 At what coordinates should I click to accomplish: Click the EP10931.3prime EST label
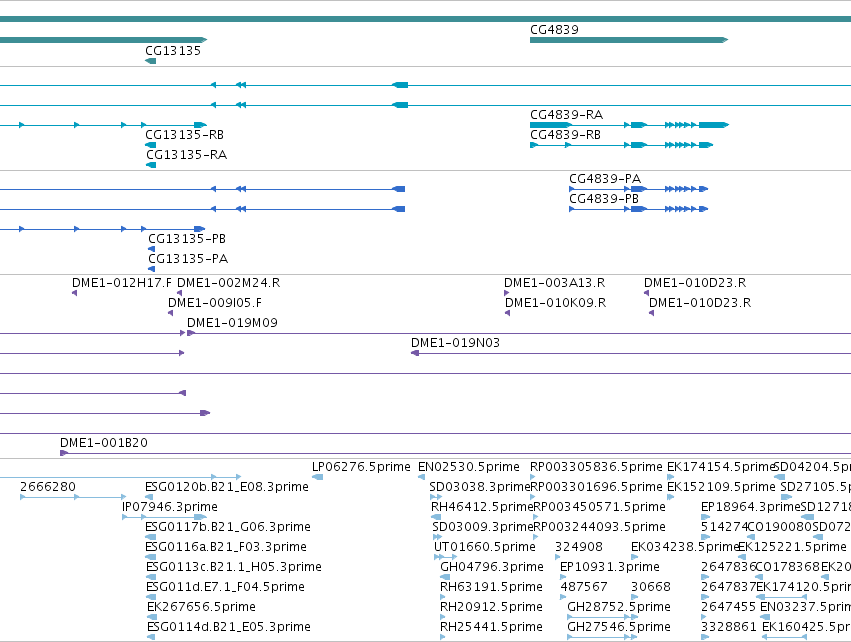click(609, 568)
